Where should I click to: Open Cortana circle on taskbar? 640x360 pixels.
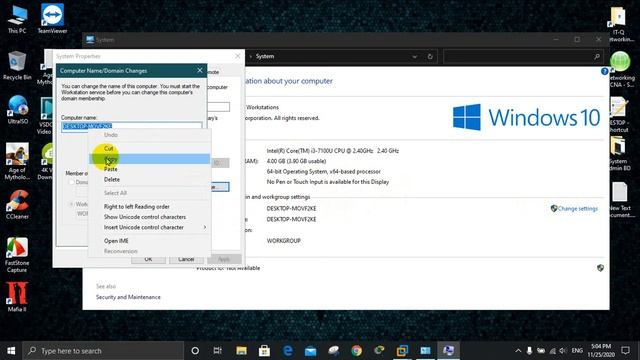tap(195, 351)
